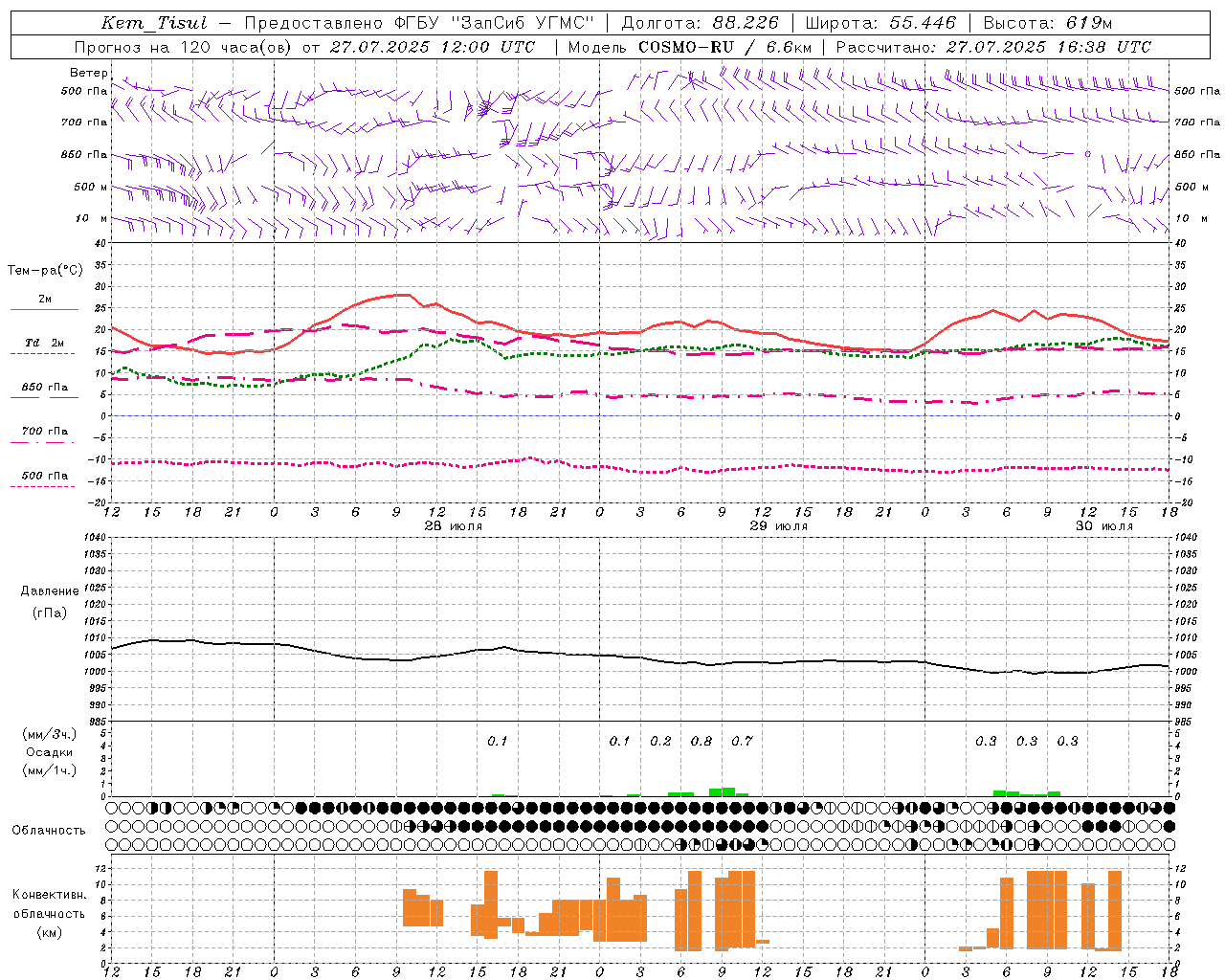This screenshot has height=980, width=1225.
Task: Click the Осадки precipitation panel label
Action: 50,752
